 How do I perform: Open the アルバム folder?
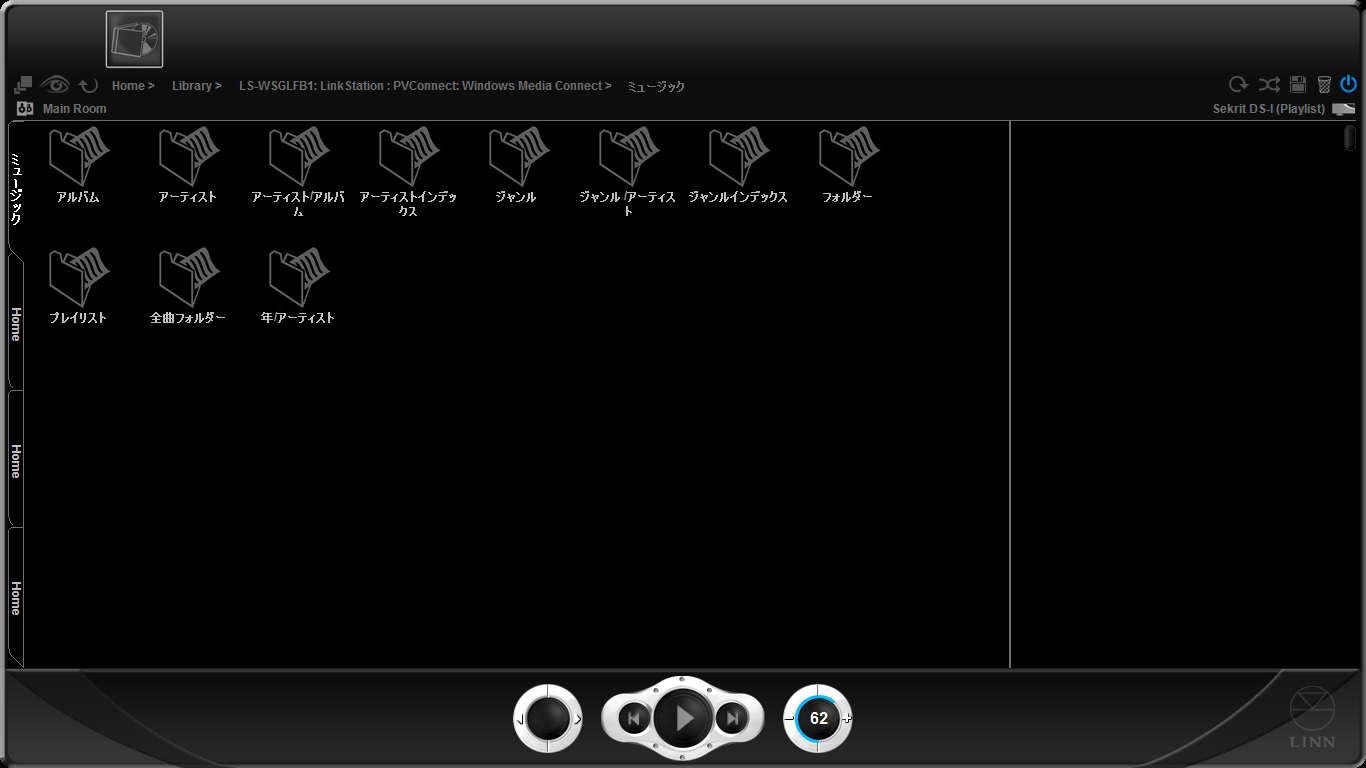(78, 165)
